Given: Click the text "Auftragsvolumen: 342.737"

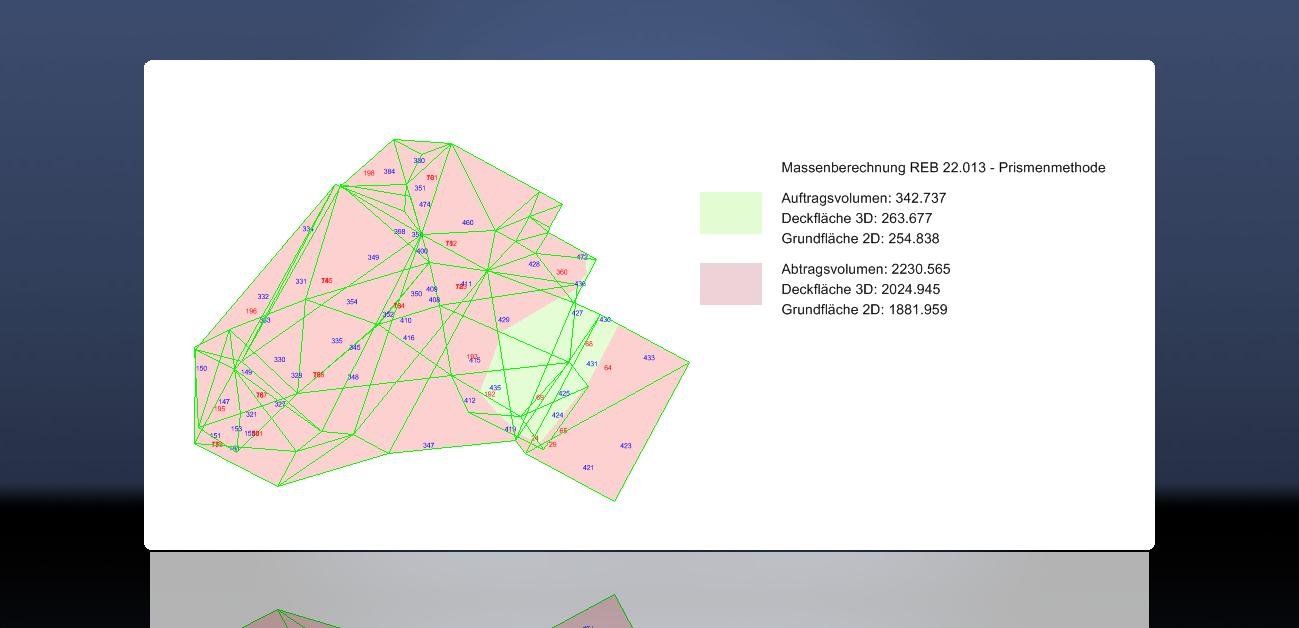Looking at the screenshot, I should 863,198.
